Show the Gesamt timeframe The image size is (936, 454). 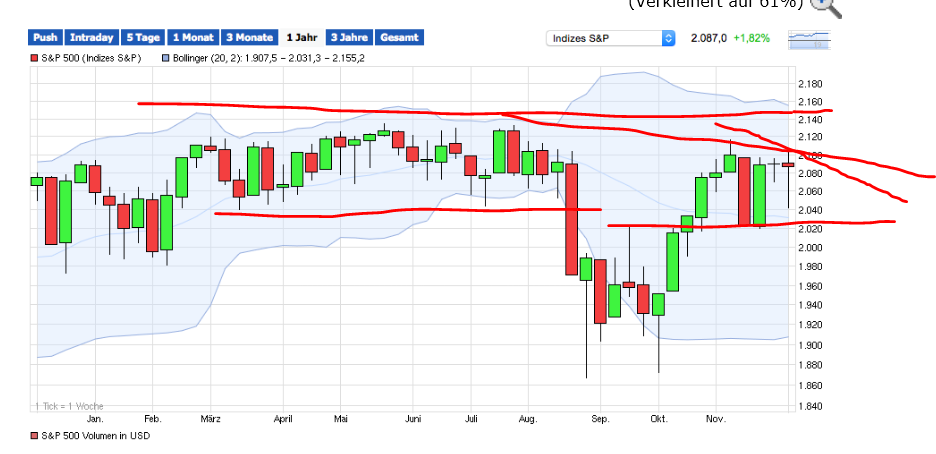click(x=399, y=38)
